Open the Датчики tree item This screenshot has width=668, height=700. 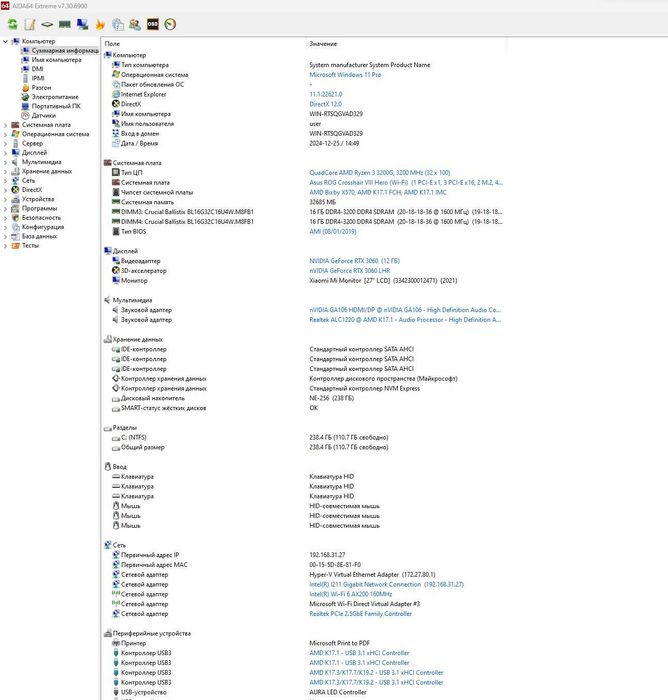click(x=43, y=116)
